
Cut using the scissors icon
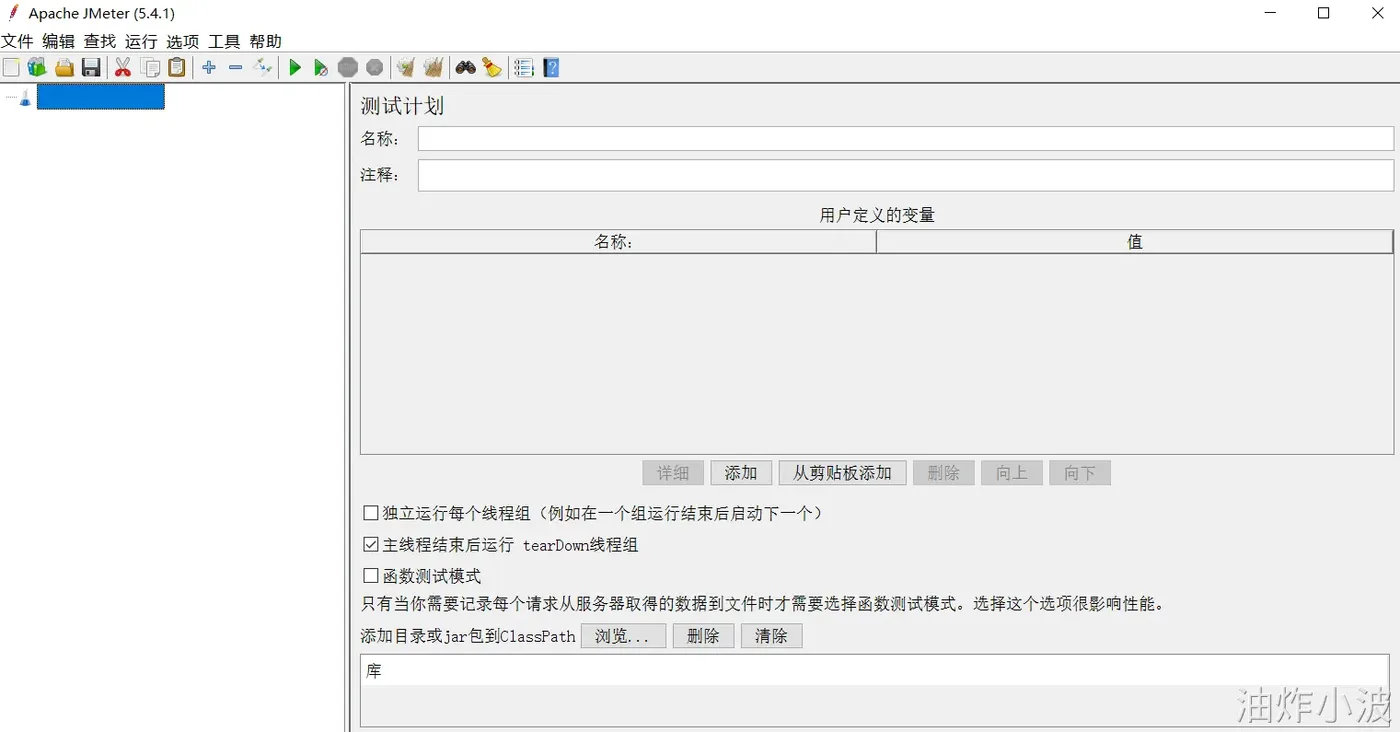coord(123,68)
